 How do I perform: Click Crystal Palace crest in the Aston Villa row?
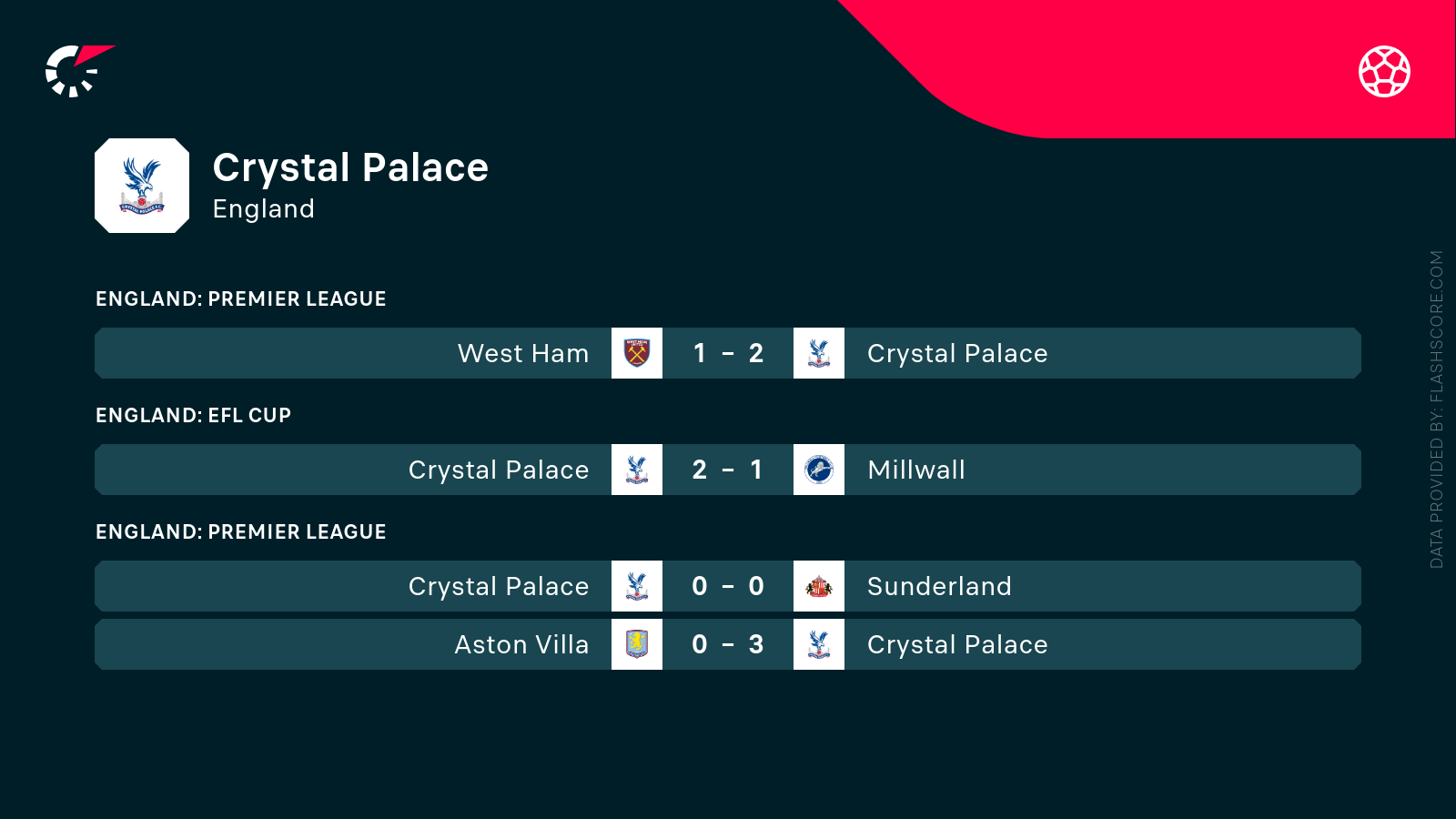point(819,644)
